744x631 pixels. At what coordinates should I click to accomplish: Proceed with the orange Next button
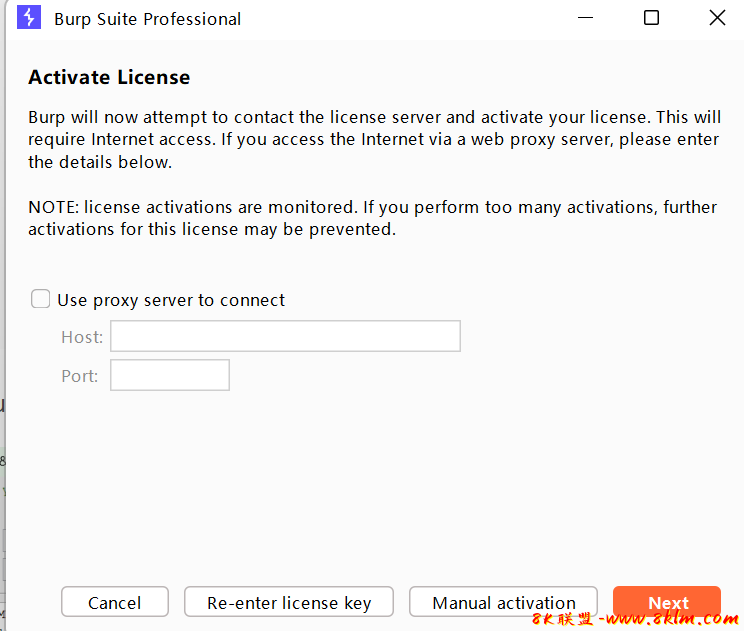coord(667,601)
